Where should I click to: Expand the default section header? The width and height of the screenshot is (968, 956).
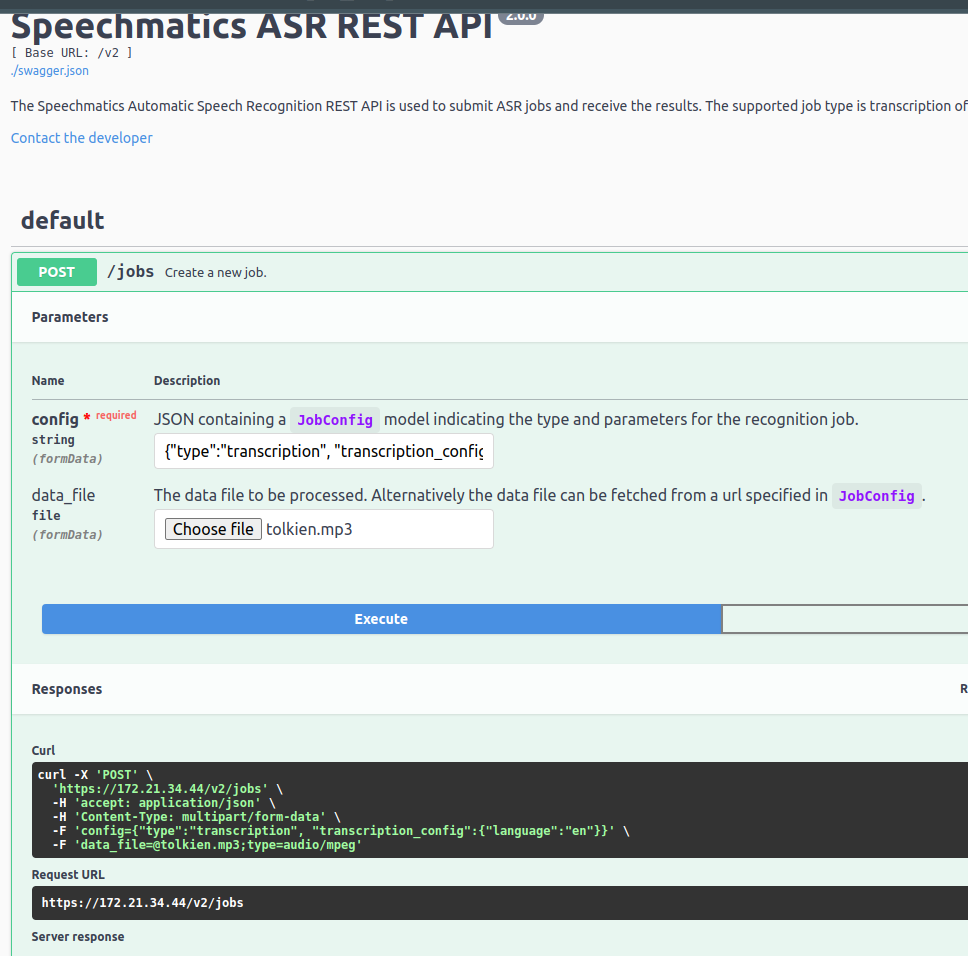[x=62, y=220]
